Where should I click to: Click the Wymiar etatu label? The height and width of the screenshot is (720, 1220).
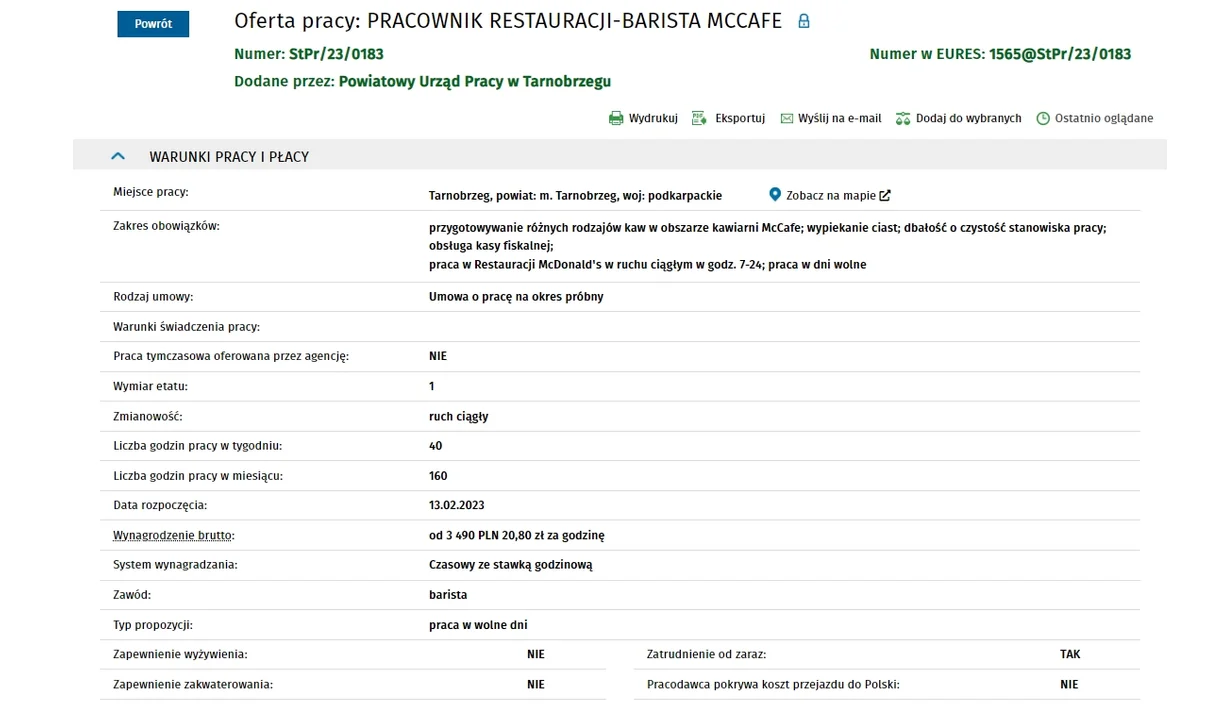click(x=151, y=386)
